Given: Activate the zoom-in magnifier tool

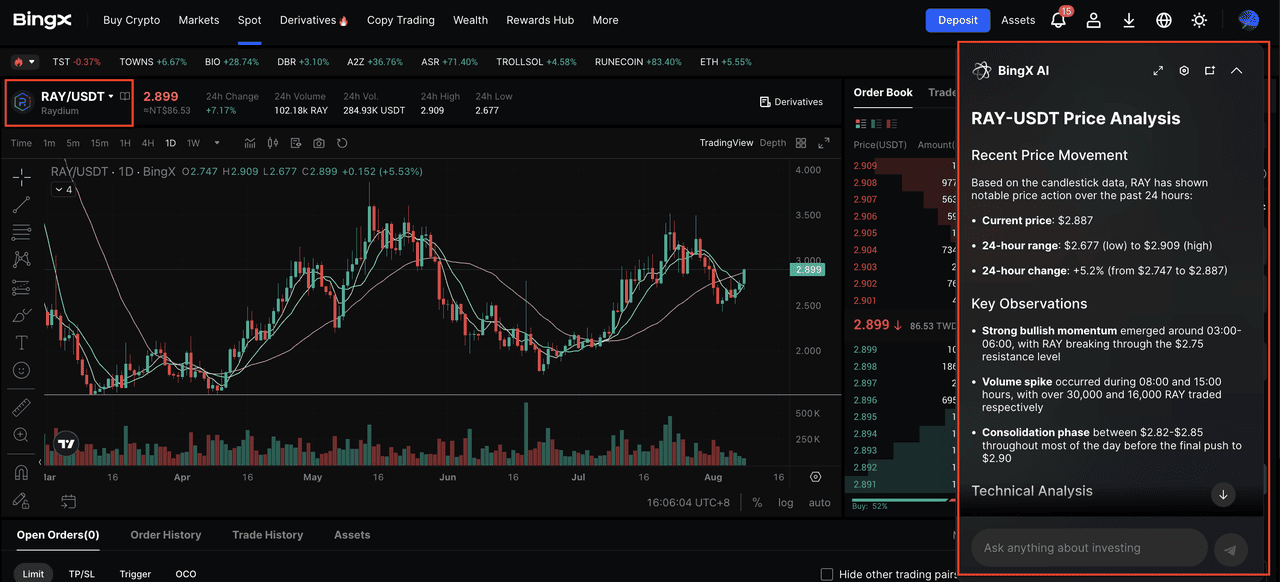Looking at the screenshot, I should click(x=21, y=435).
